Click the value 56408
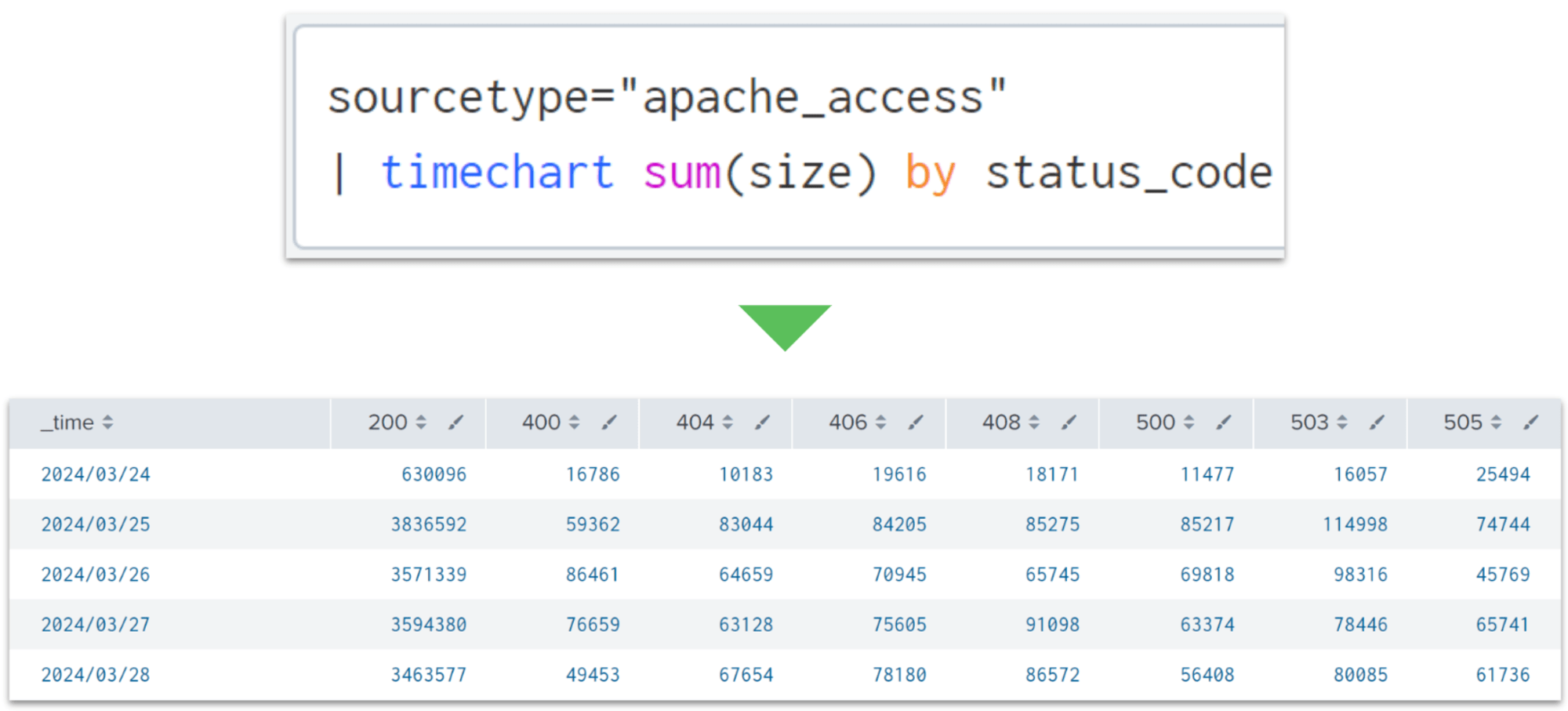The width and height of the screenshot is (1568, 711). coord(1207,675)
